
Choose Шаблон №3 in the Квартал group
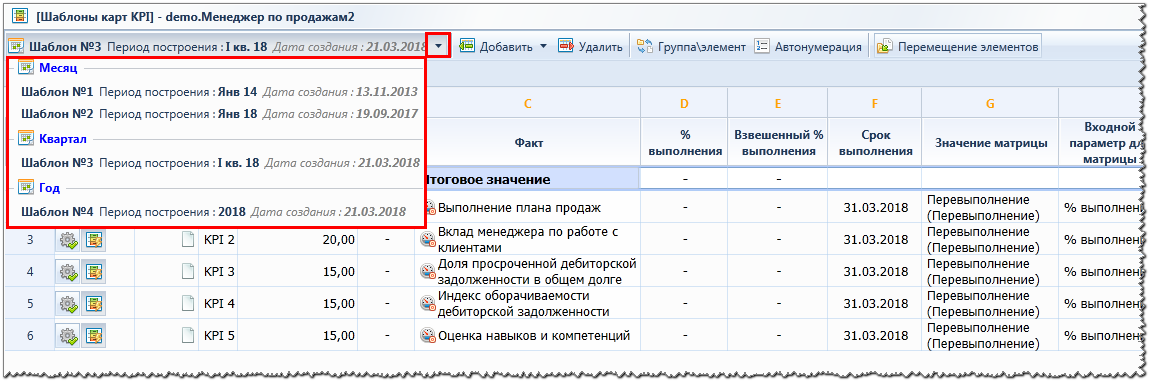[220, 162]
